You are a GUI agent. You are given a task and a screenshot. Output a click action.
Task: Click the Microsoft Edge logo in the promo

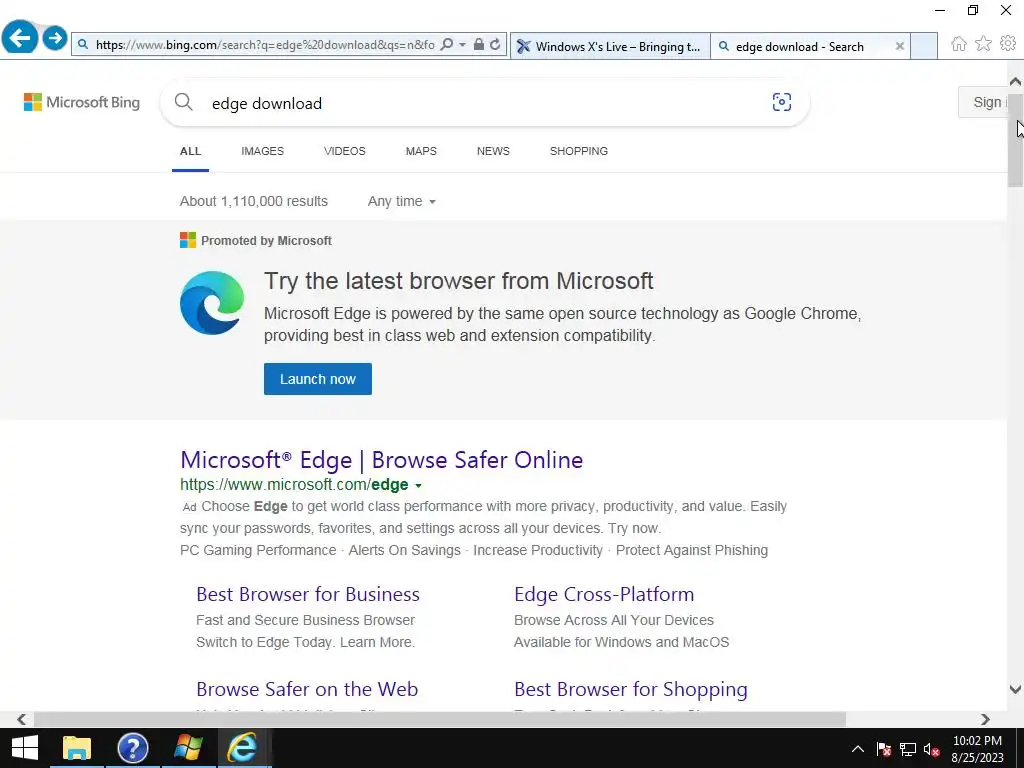pos(212,303)
